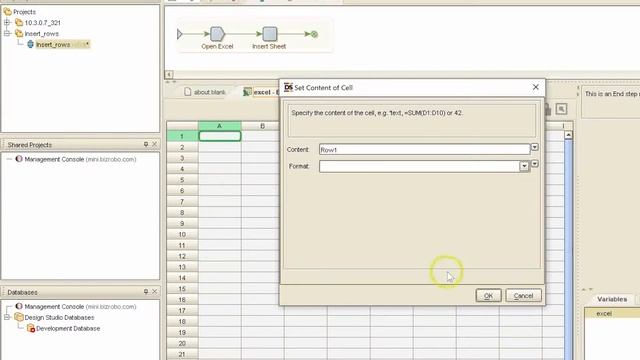Select the Insert_rows robot file
Image resolution: width=640 pixels, height=360 pixels.
[53, 44]
